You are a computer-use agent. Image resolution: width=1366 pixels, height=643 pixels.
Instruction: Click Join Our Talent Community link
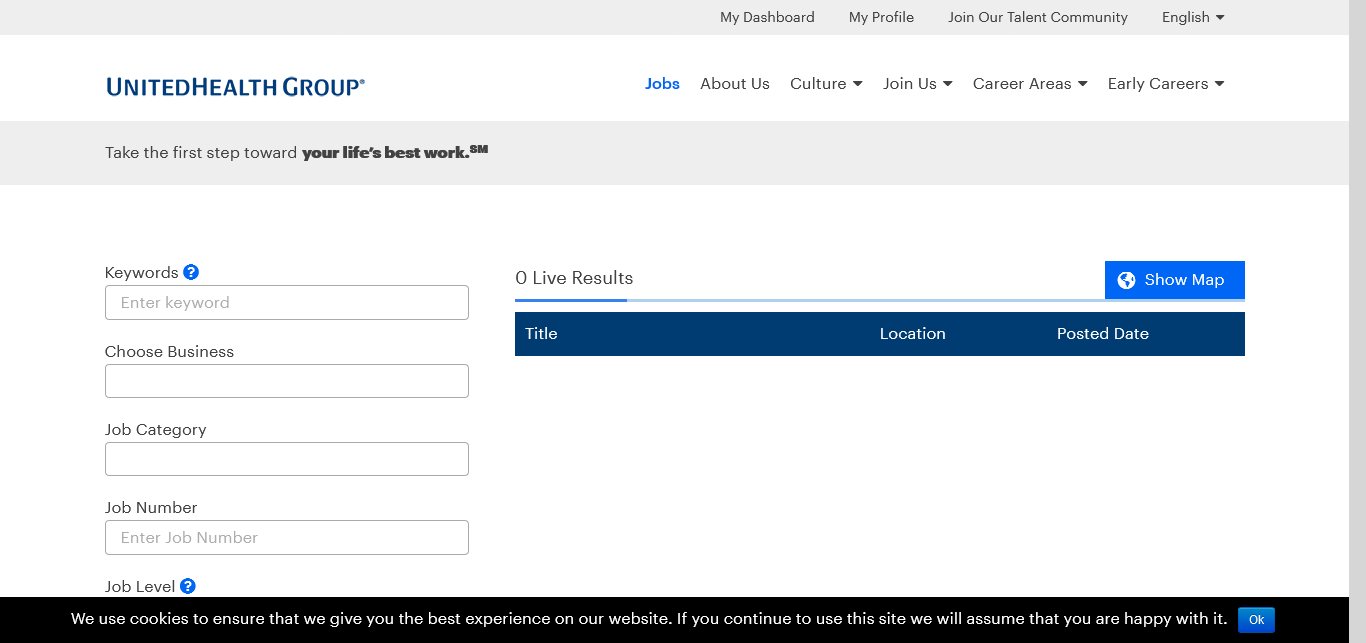tap(1038, 17)
